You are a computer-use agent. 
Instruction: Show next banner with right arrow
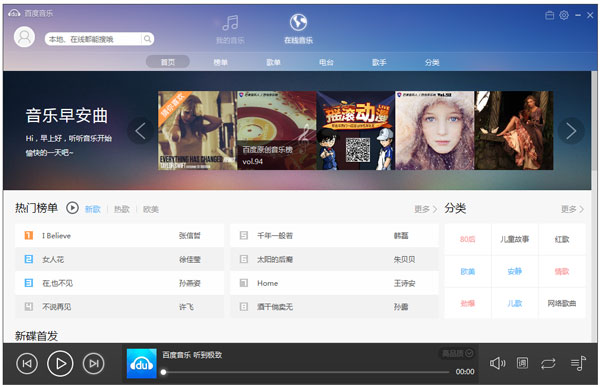point(571,131)
